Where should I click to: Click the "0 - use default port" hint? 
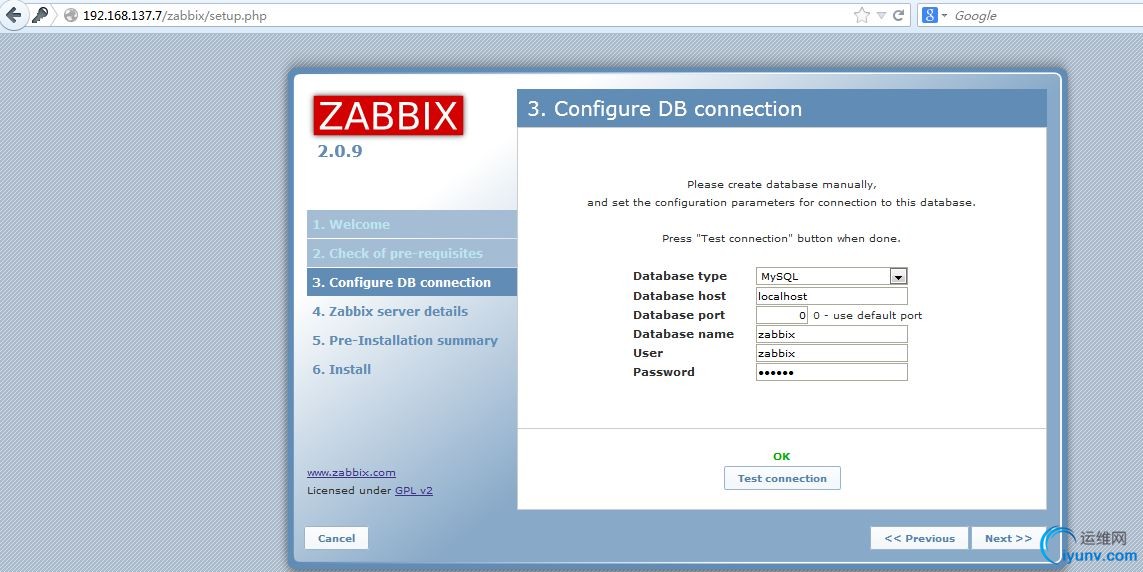click(x=867, y=316)
